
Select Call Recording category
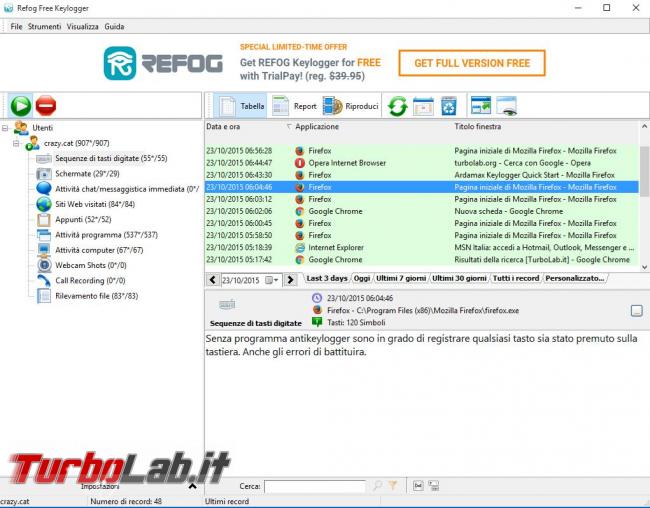pos(90,281)
